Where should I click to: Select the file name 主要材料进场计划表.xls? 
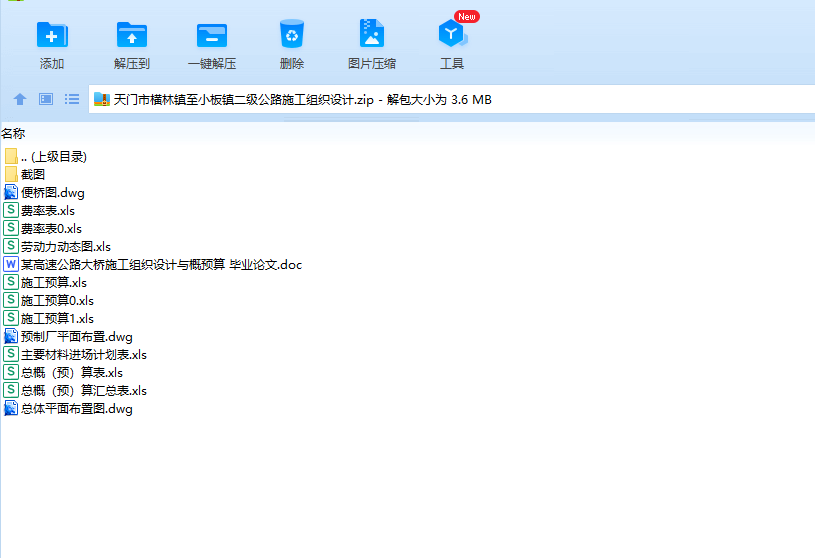pos(84,354)
